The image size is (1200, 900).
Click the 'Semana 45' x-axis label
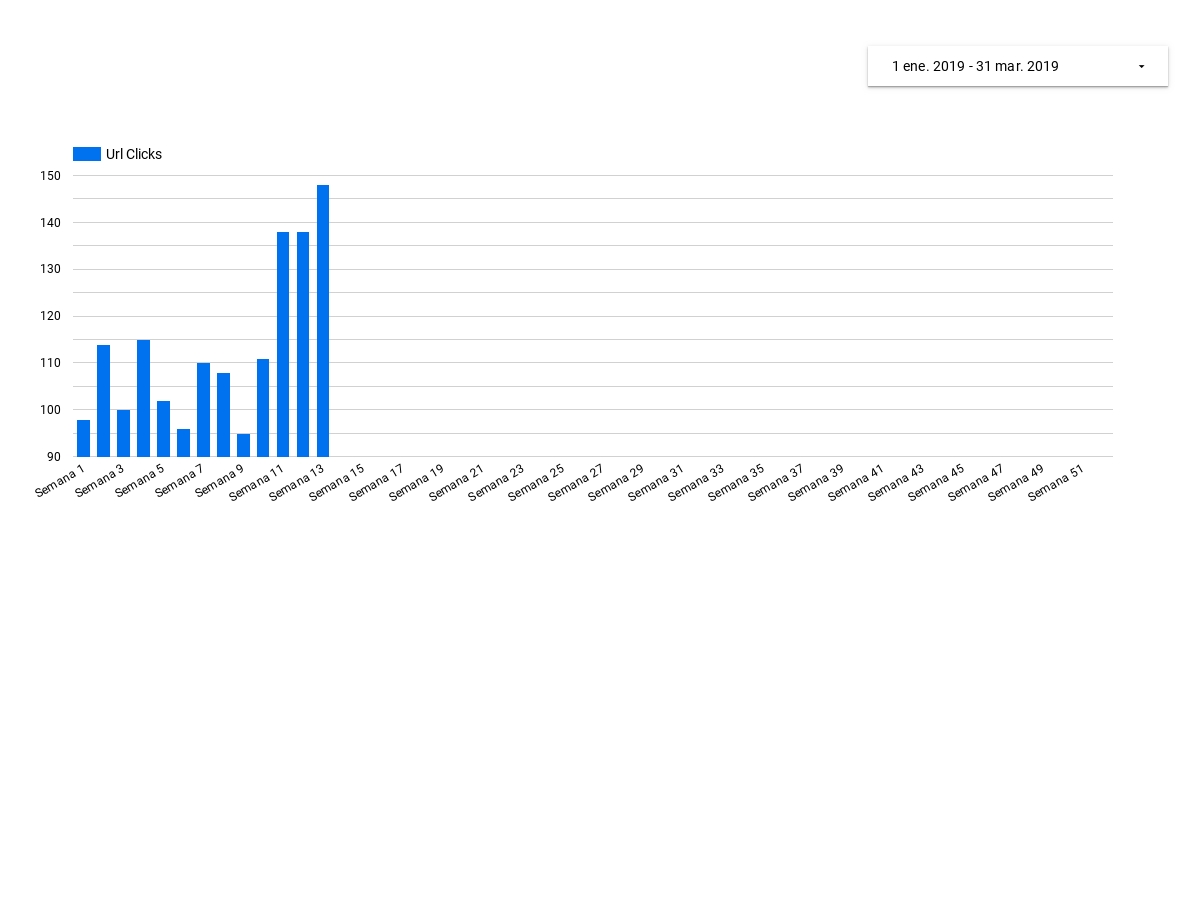(937, 481)
